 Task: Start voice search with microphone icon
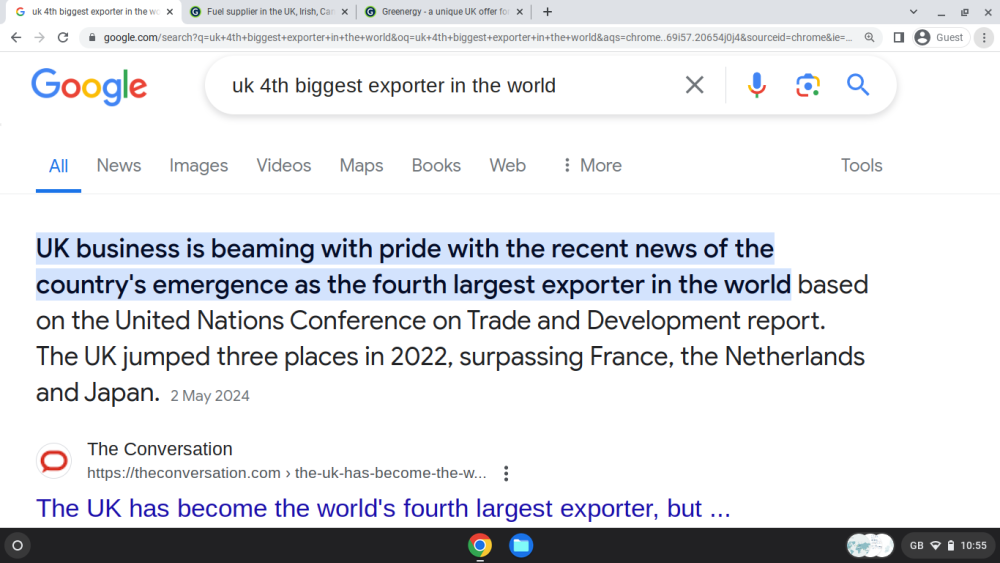[x=756, y=85]
